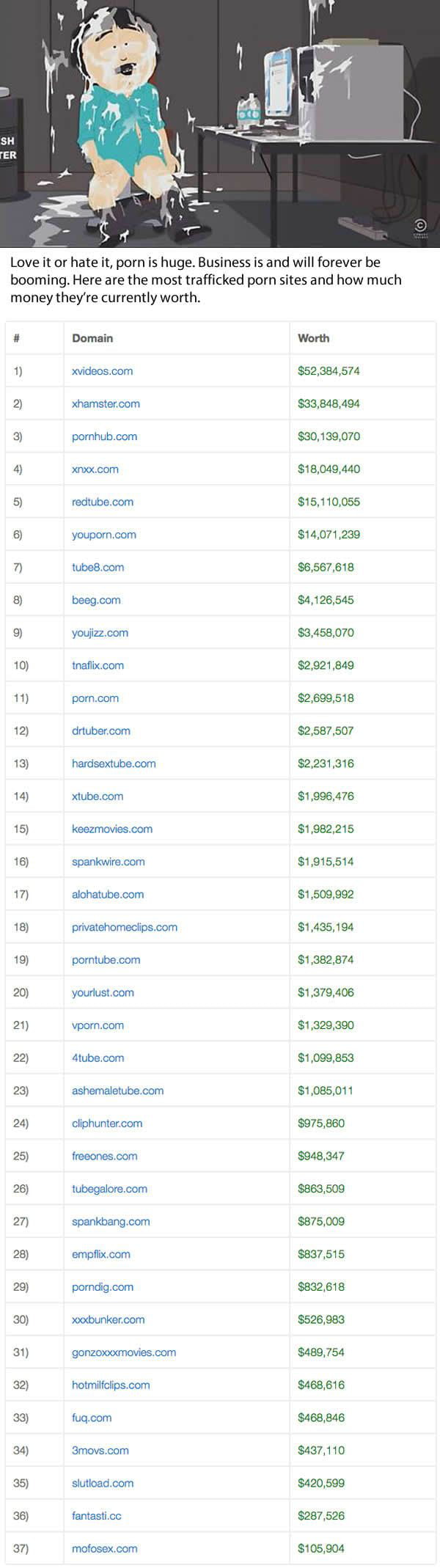
Task: Open the freeones.com link
Action: (x=104, y=1156)
